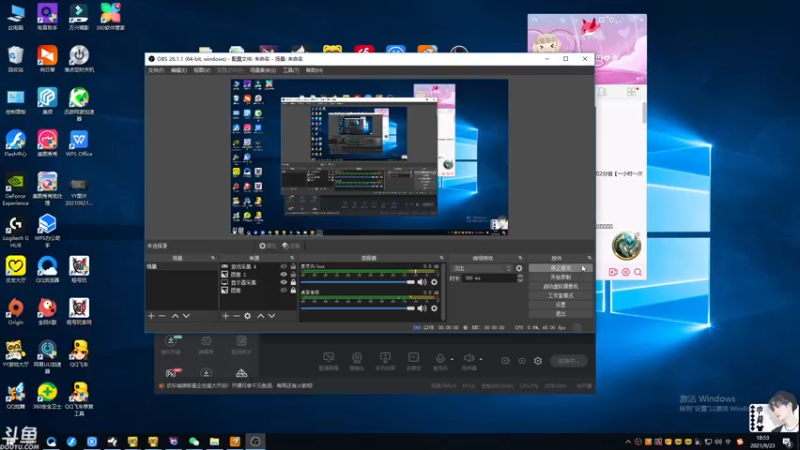Open the 帮助(H) menu in OBS

point(314,70)
